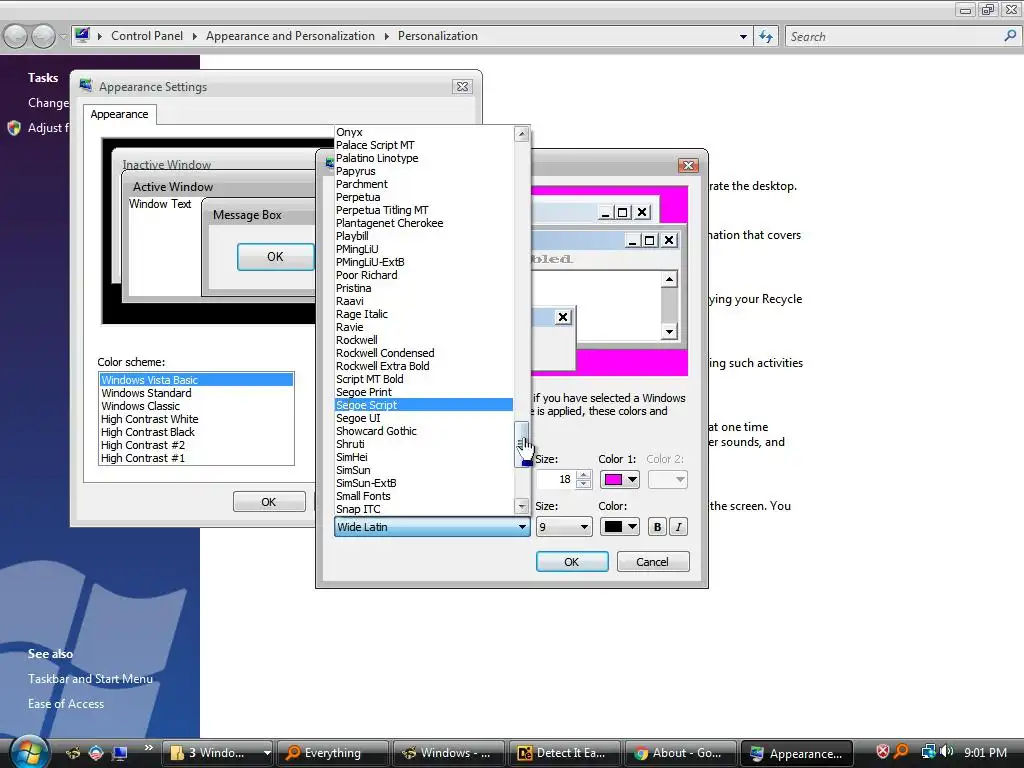Select Small Fonts entry
Screen dimensions: 1024x768
pyautogui.click(x=423, y=496)
